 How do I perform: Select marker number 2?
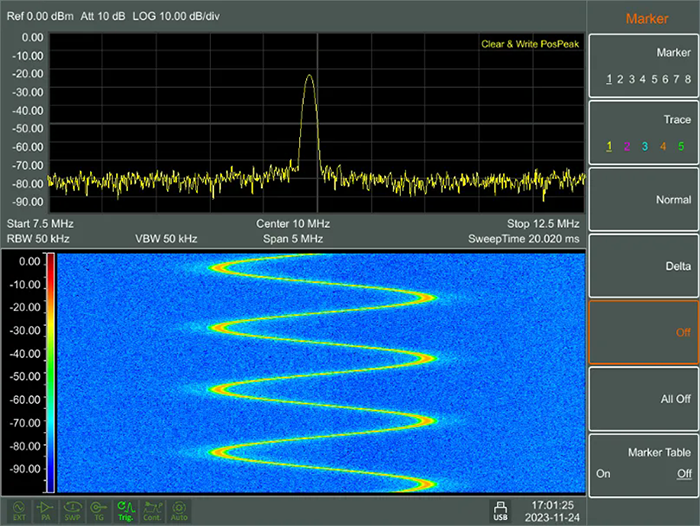pos(620,79)
